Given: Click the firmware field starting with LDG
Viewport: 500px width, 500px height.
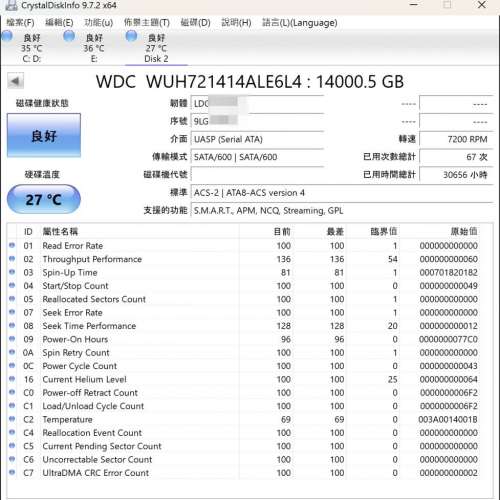Looking at the screenshot, I should [x=257, y=104].
